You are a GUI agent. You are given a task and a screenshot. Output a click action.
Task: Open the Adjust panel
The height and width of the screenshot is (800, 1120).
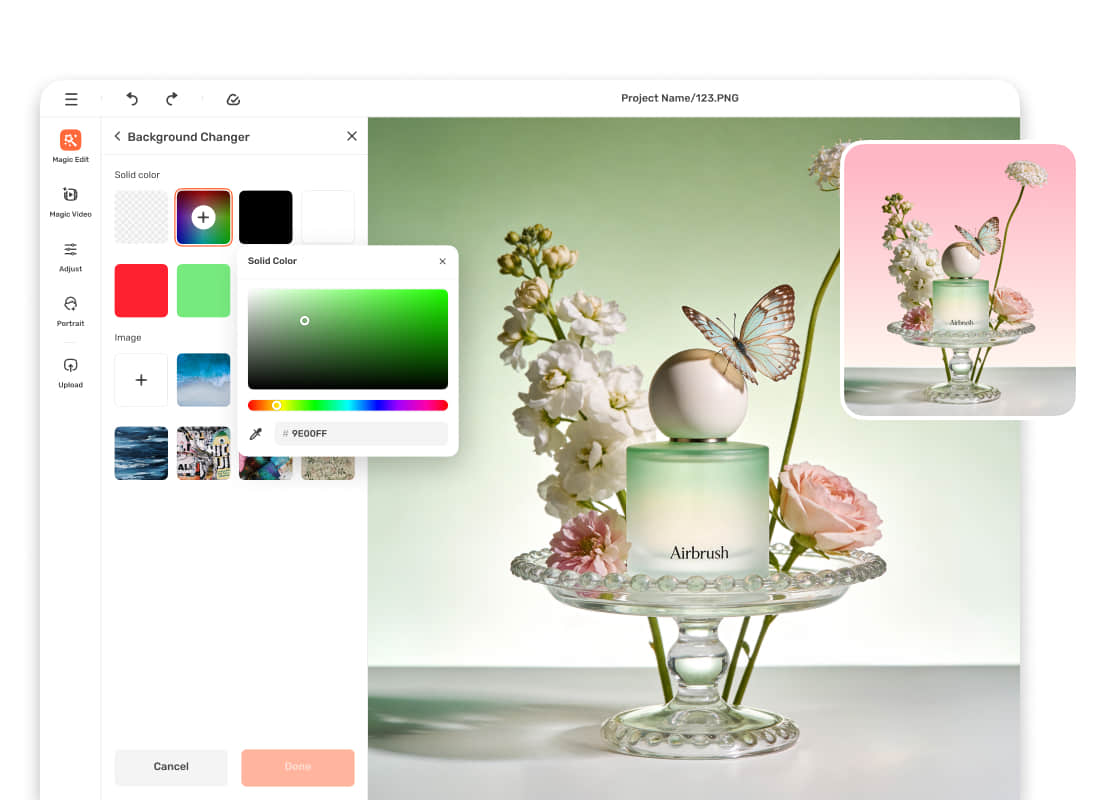70,256
